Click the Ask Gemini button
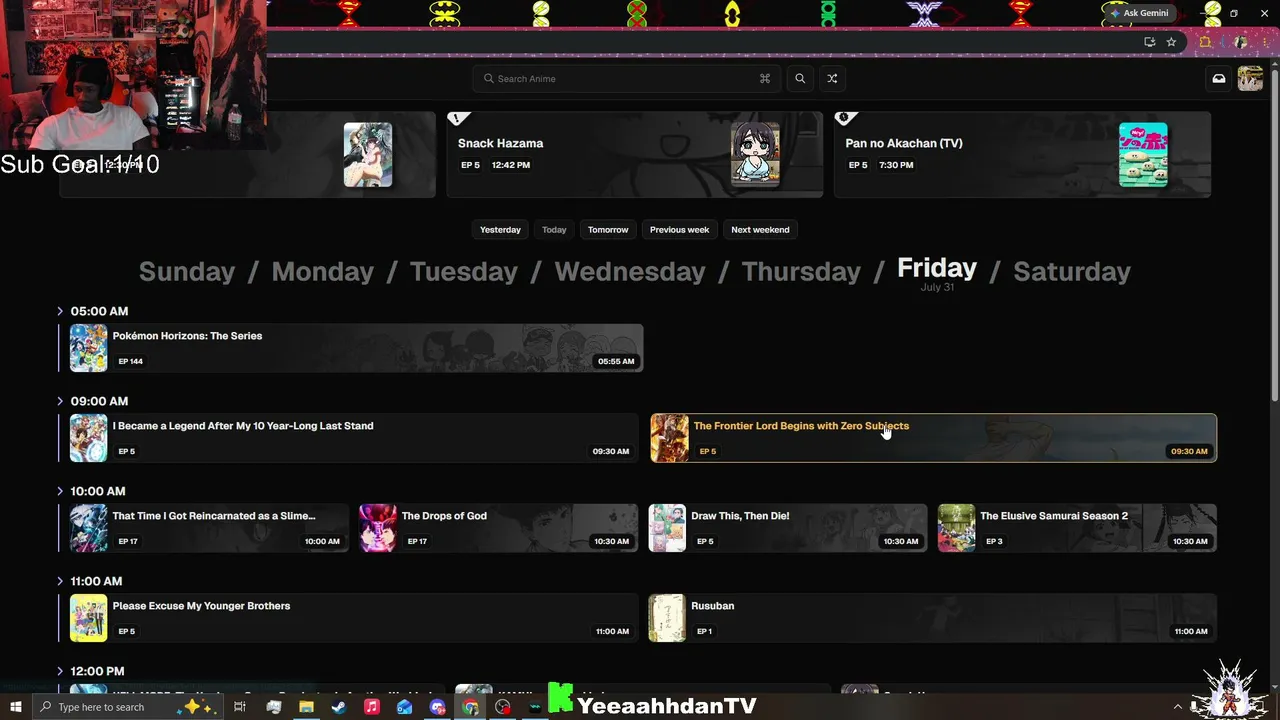This screenshot has height=720, width=1280. [1139, 13]
